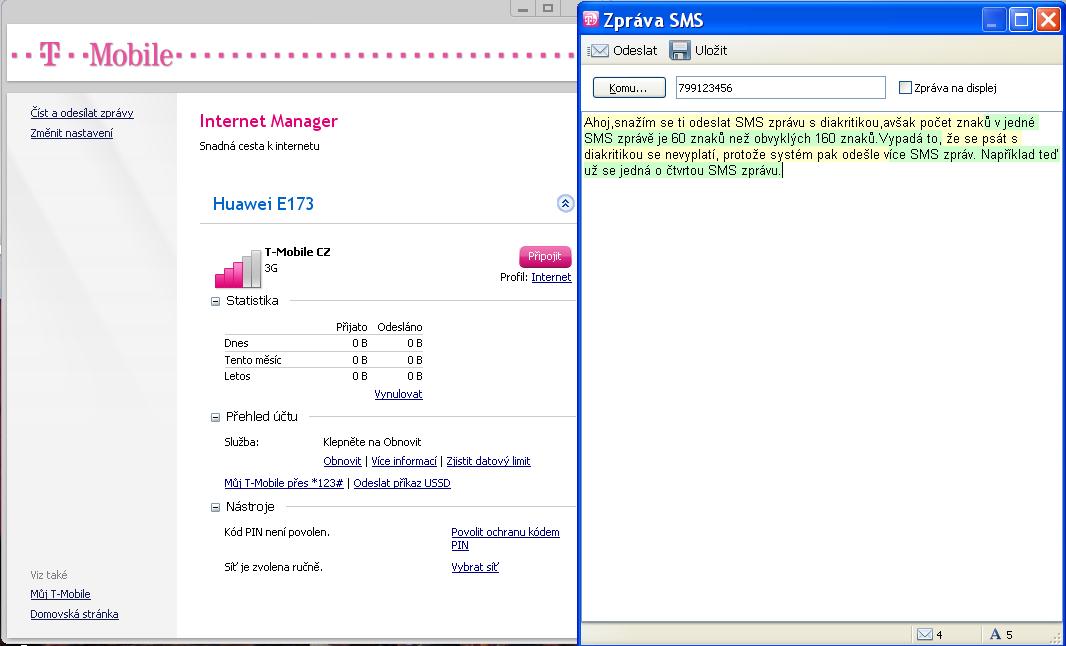Open Můj T-Mobile link under Viz také
Viewport: 1066px width, 646px height.
(x=60, y=594)
